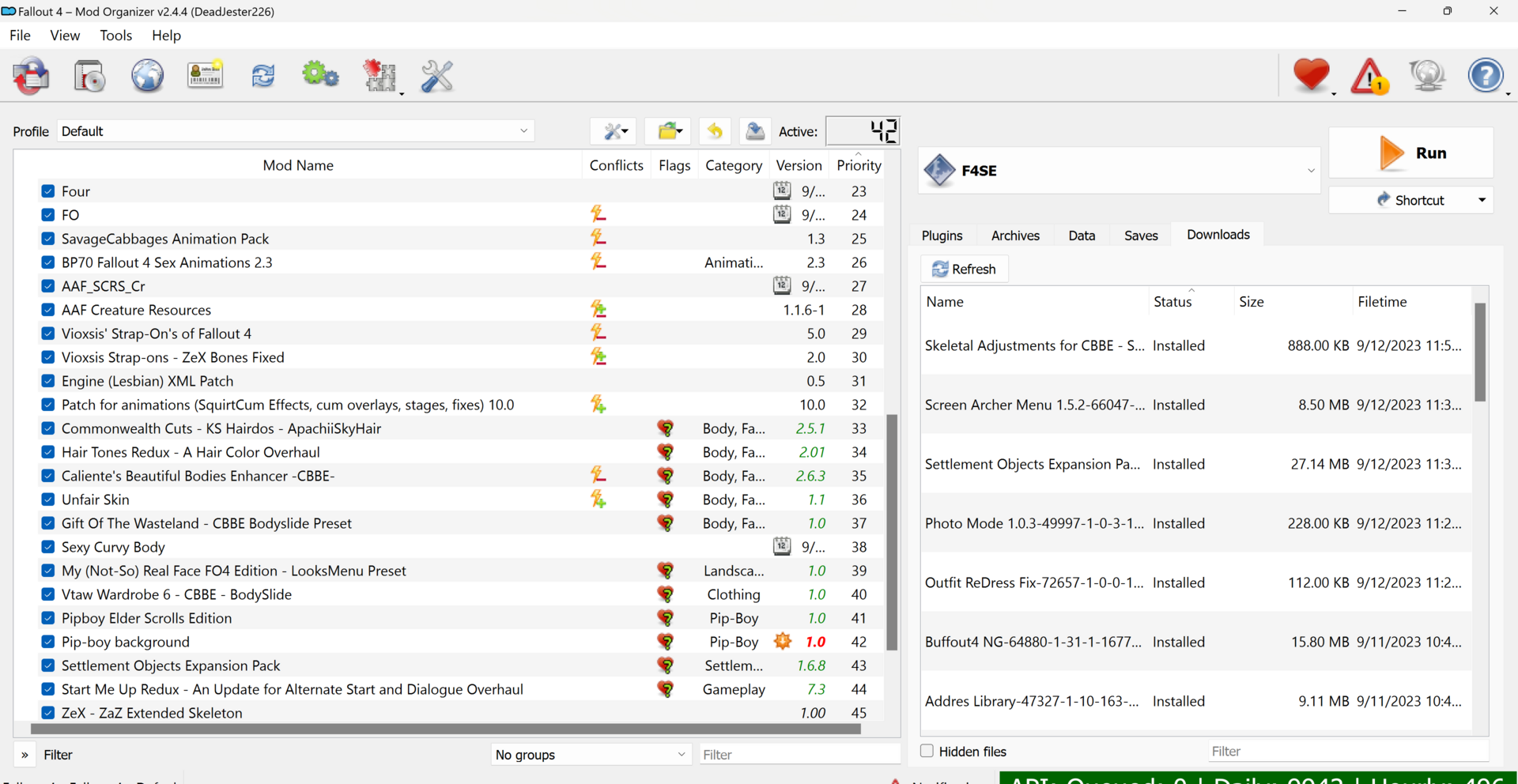Image resolution: width=1518 pixels, height=784 pixels.
Task: Sort mod list by Priority column
Action: [859, 165]
